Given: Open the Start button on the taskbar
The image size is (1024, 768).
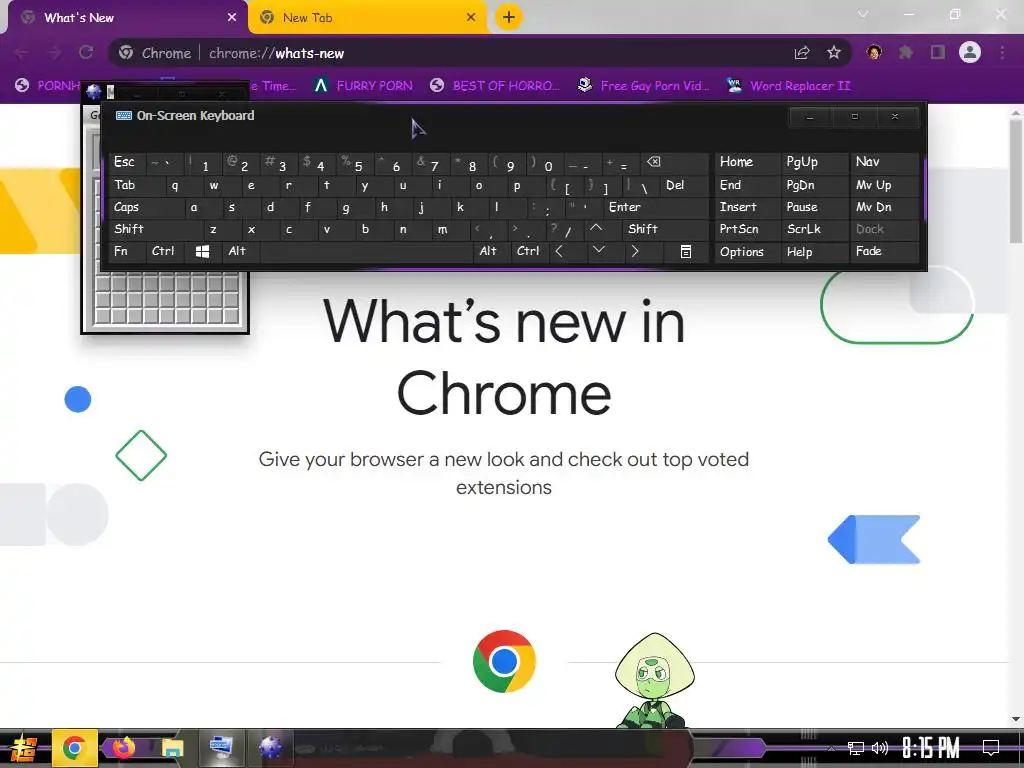Looking at the screenshot, I should tap(23, 748).
